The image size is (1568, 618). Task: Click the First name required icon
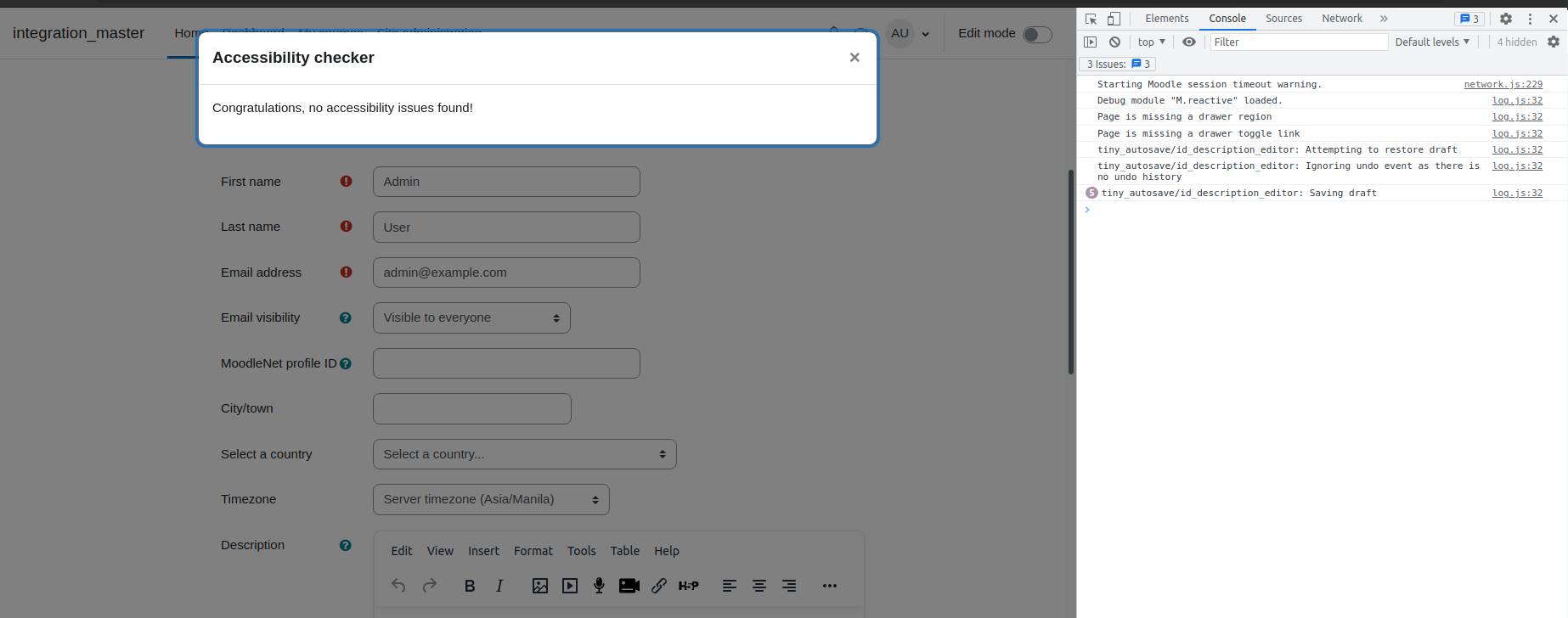[x=346, y=181]
